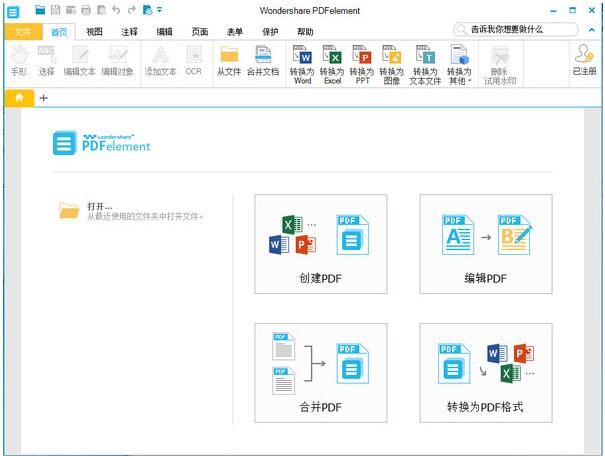Switch to the 编辑 tab
The width and height of the screenshot is (605, 456).
164,32
